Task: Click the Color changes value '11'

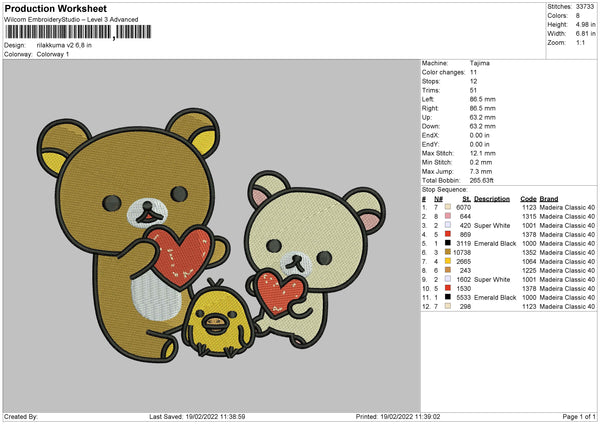Action: tap(473, 72)
